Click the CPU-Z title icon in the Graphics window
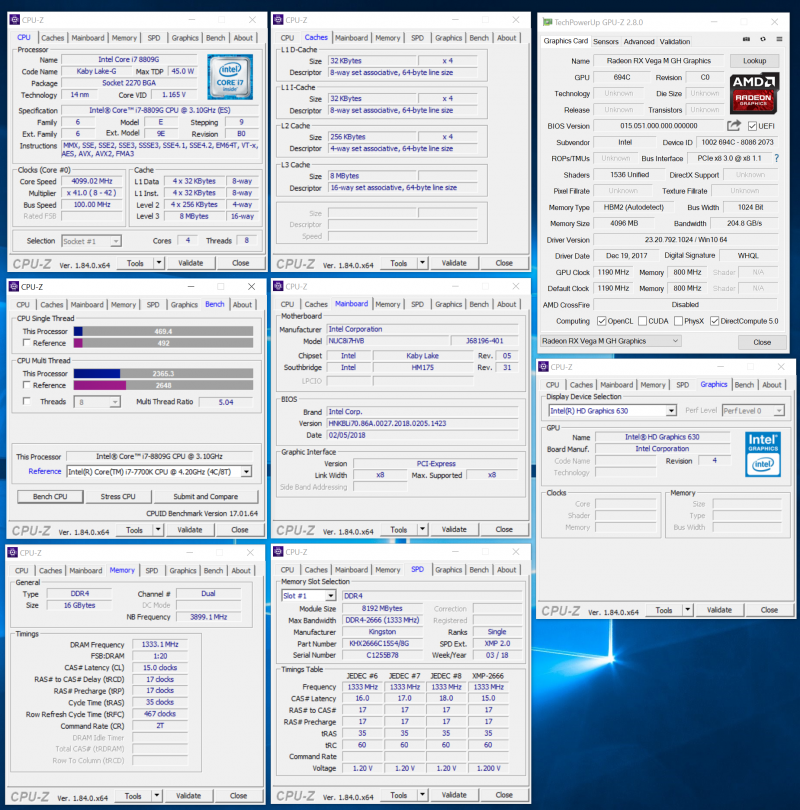The image size is (800, 810). pos(543,367)
